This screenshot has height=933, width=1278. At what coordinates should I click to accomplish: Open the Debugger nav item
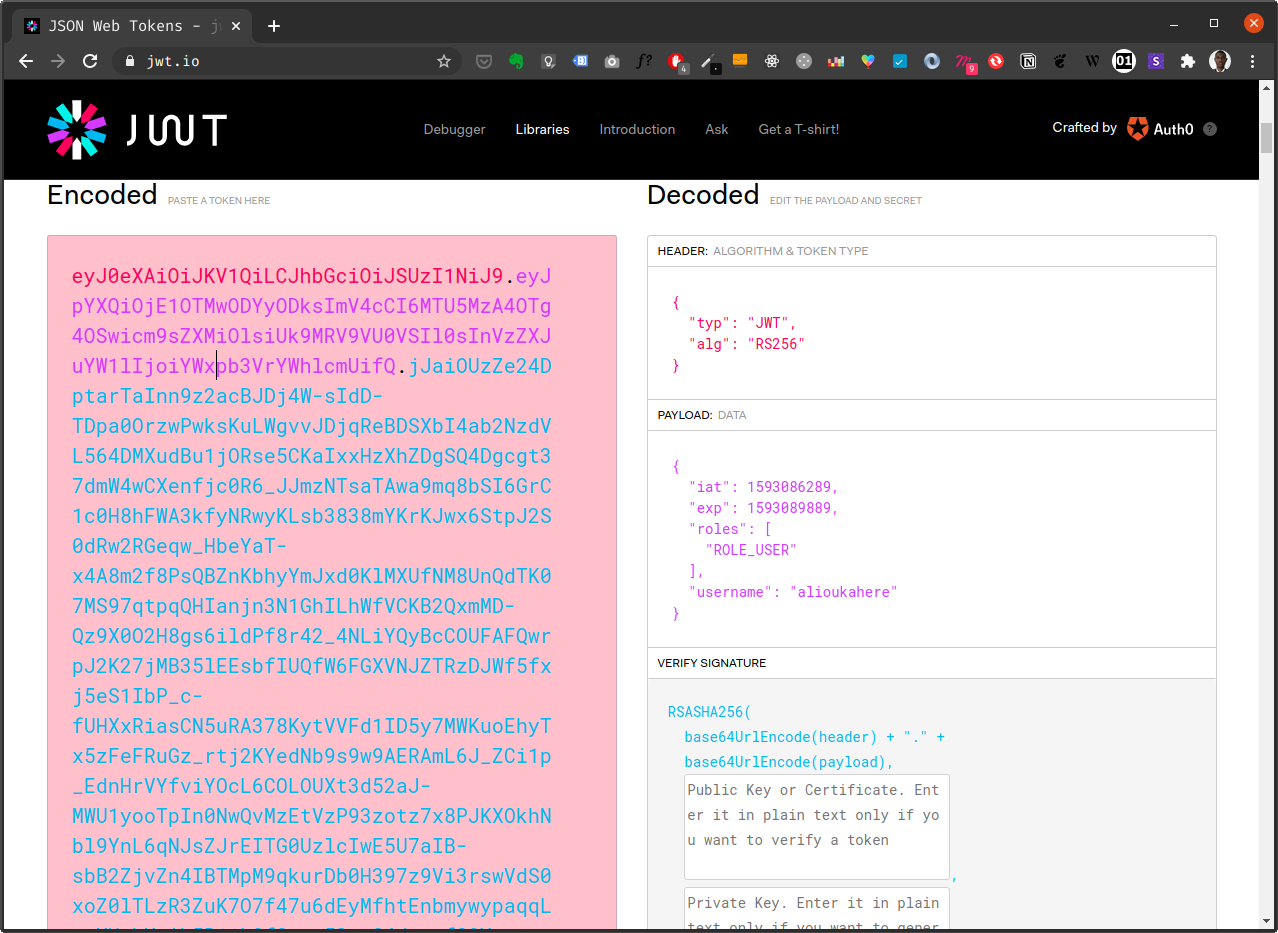[x=454, y=129]
